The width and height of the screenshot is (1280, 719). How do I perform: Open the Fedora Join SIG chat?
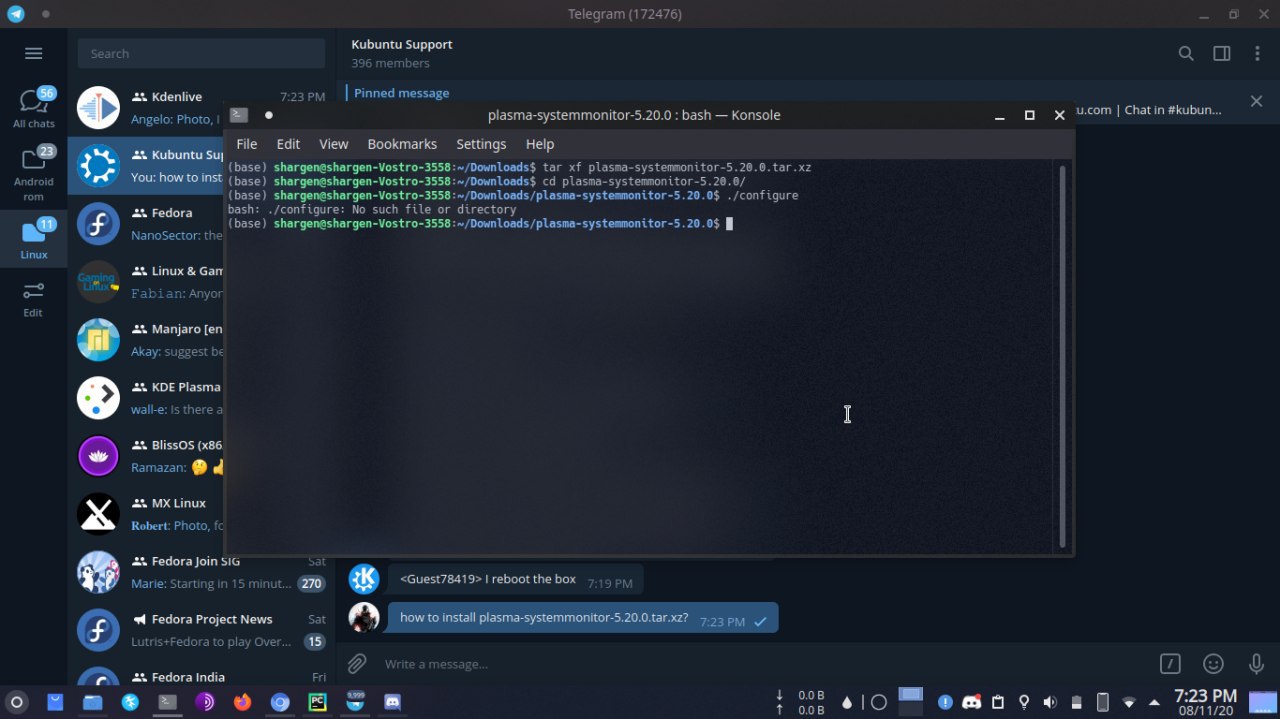click(201, 572)
